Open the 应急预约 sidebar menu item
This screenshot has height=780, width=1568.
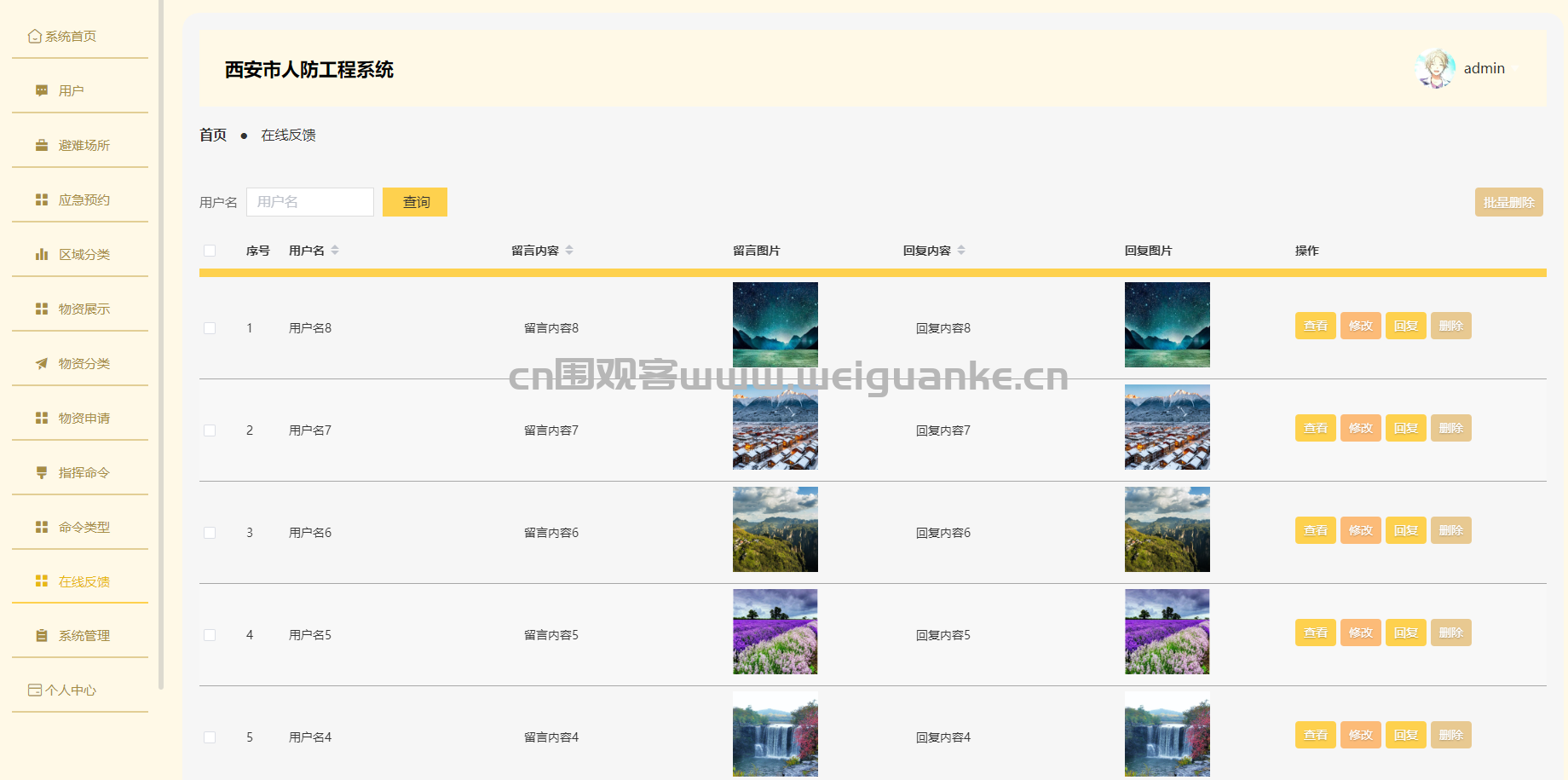(x=84, y=199)
